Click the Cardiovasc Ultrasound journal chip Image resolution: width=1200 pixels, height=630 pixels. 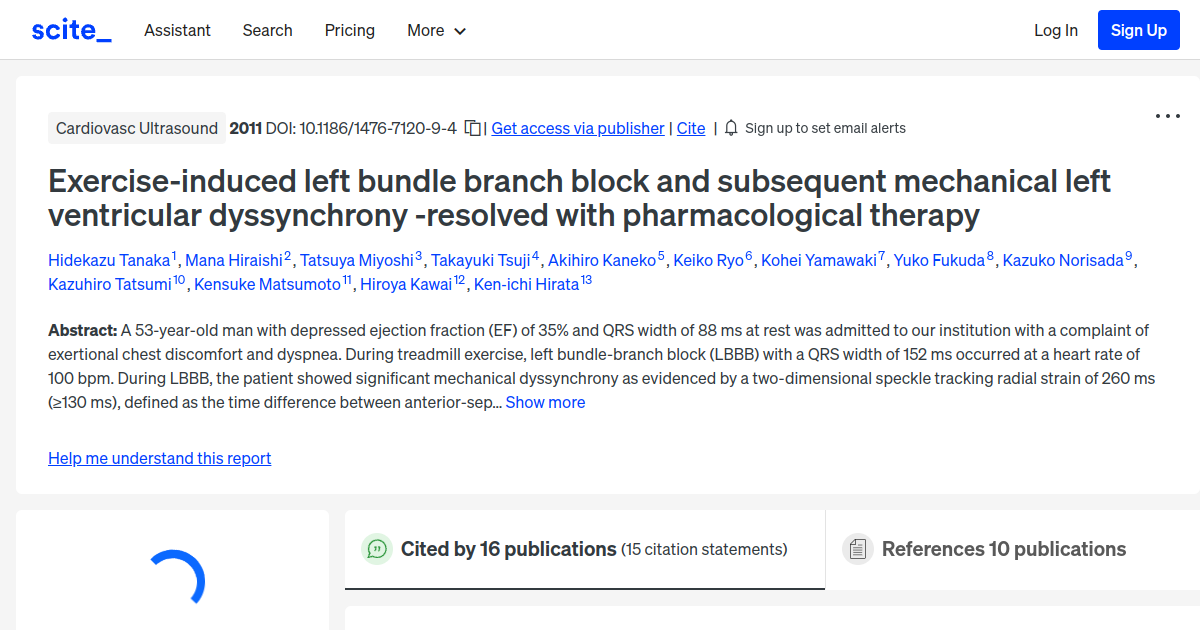tap(137, 128)
